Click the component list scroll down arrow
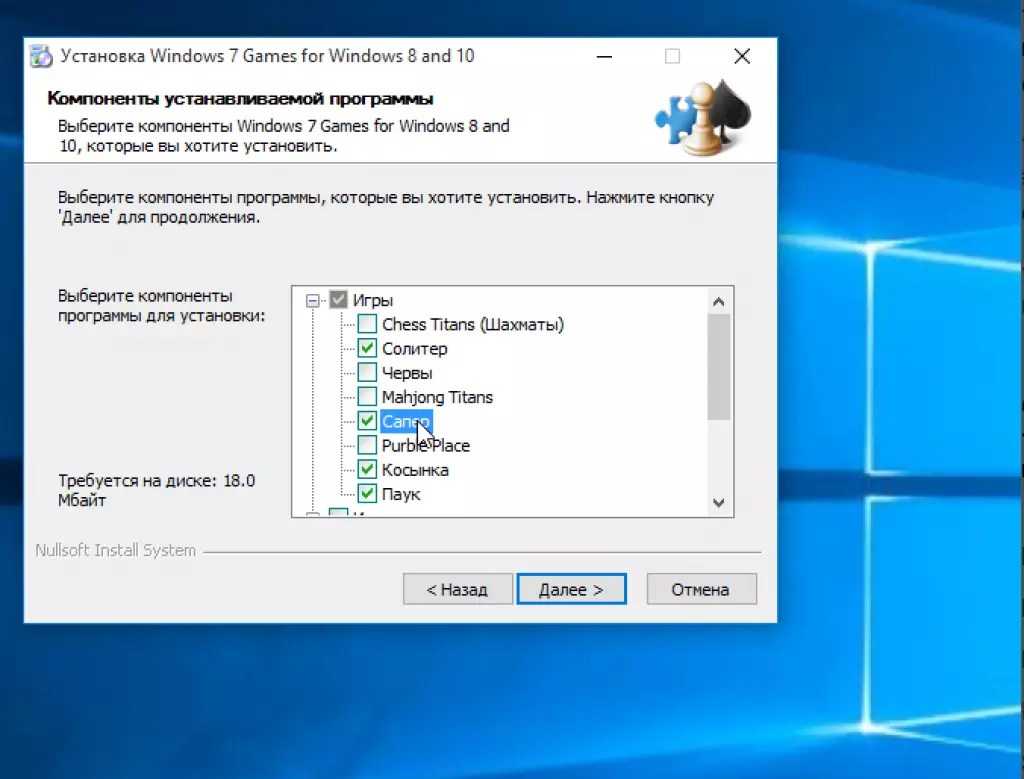1024x779 pixels. click(718, 503)
